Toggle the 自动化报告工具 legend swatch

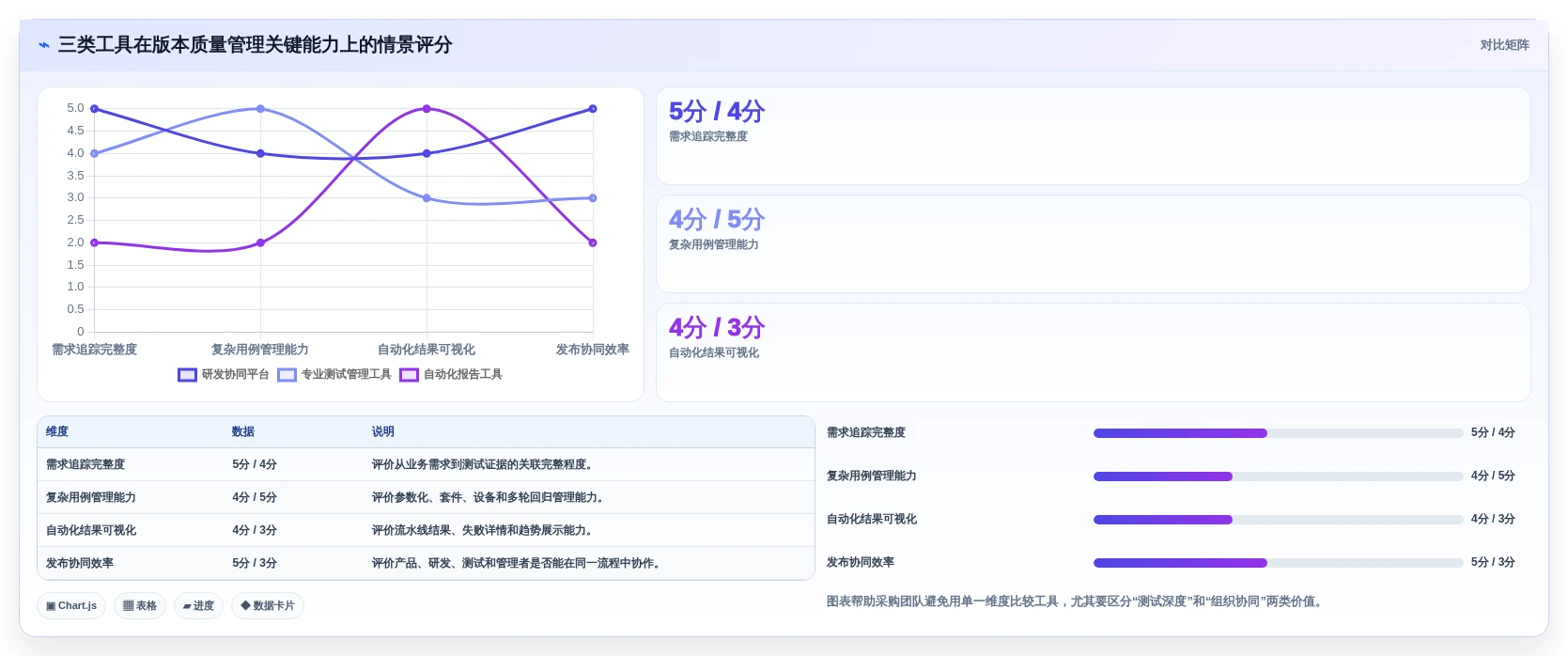[409, 375]
